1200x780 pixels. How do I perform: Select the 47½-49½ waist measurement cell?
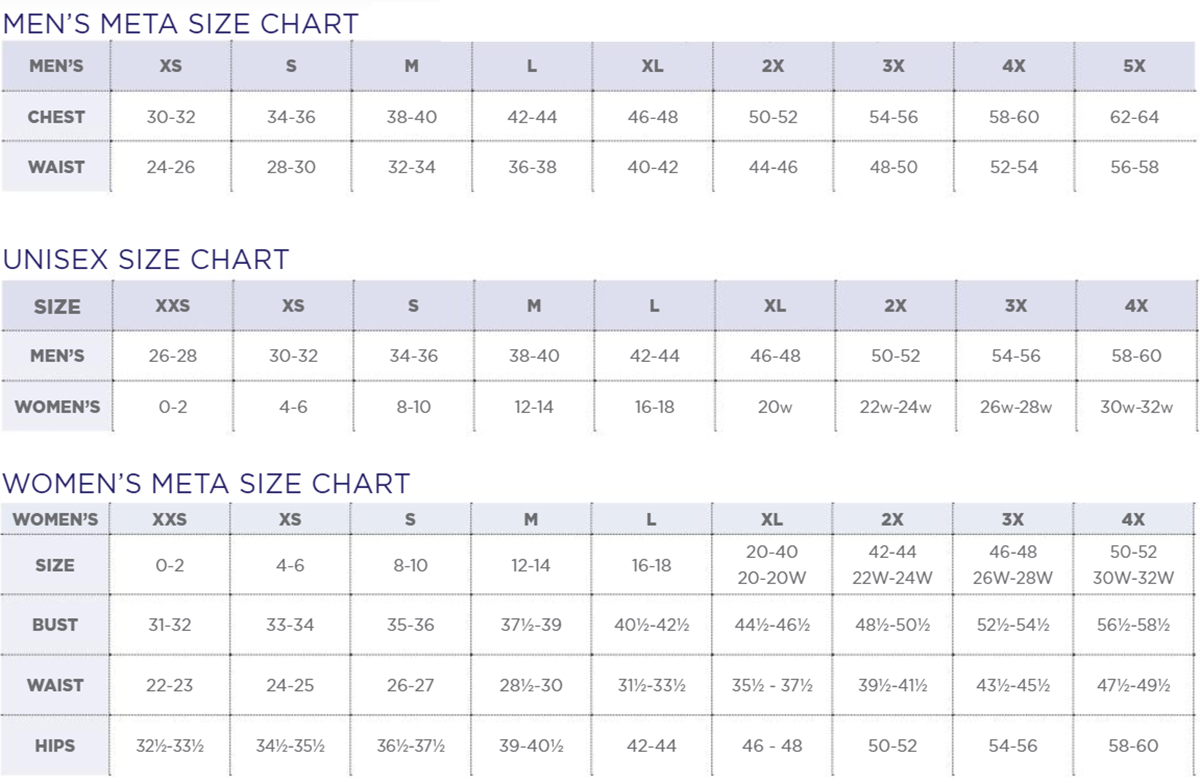click(1133, 685)
